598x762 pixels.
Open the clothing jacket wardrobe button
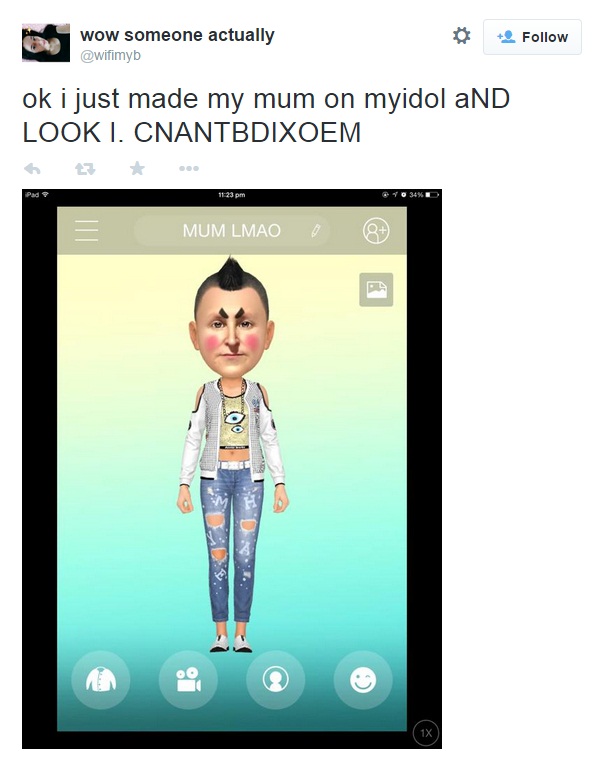click(x=101, y=679)
